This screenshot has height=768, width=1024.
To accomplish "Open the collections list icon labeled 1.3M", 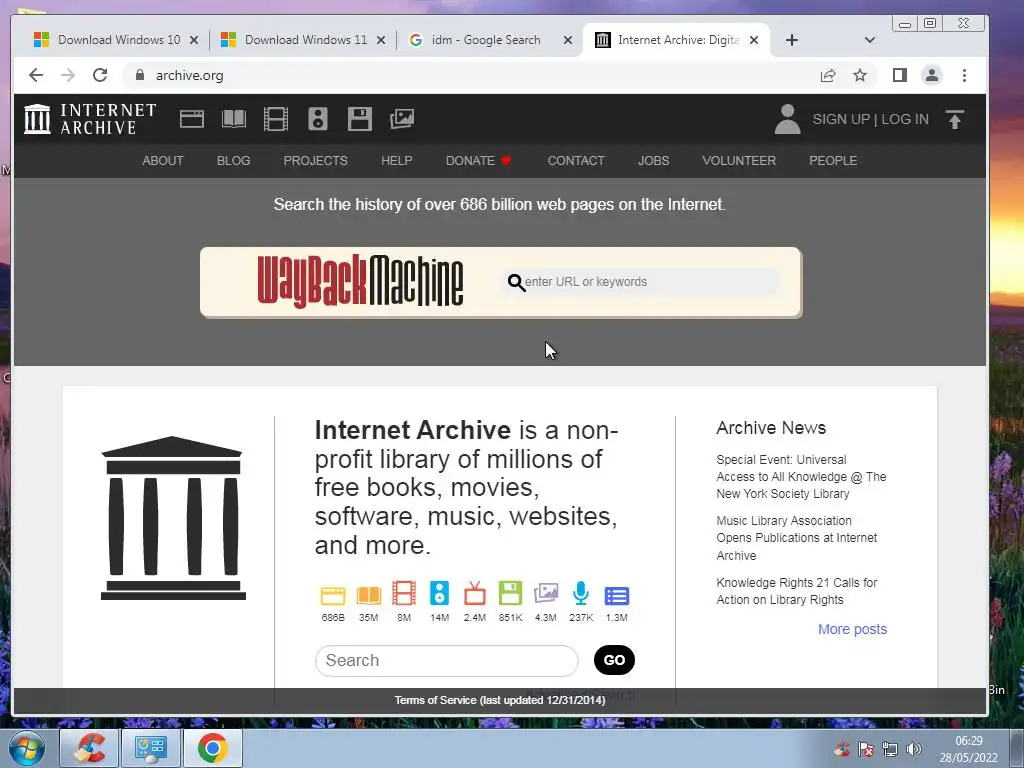I will [x=616, y=596].
